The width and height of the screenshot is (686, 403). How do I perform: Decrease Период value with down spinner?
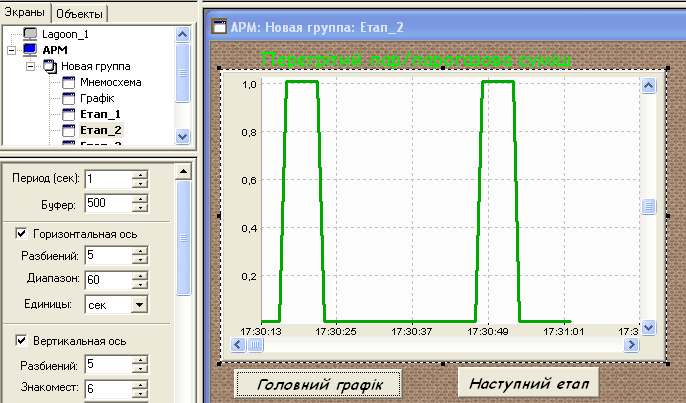140,184
